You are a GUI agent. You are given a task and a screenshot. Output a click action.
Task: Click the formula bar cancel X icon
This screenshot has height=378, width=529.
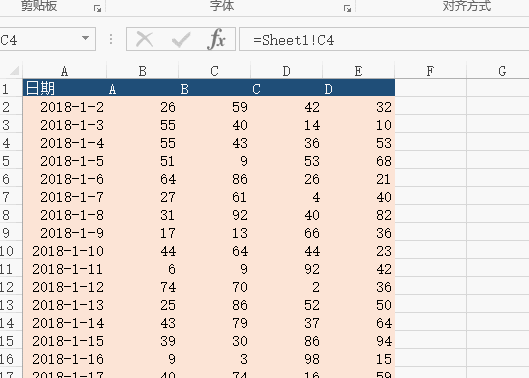(144, 39)
